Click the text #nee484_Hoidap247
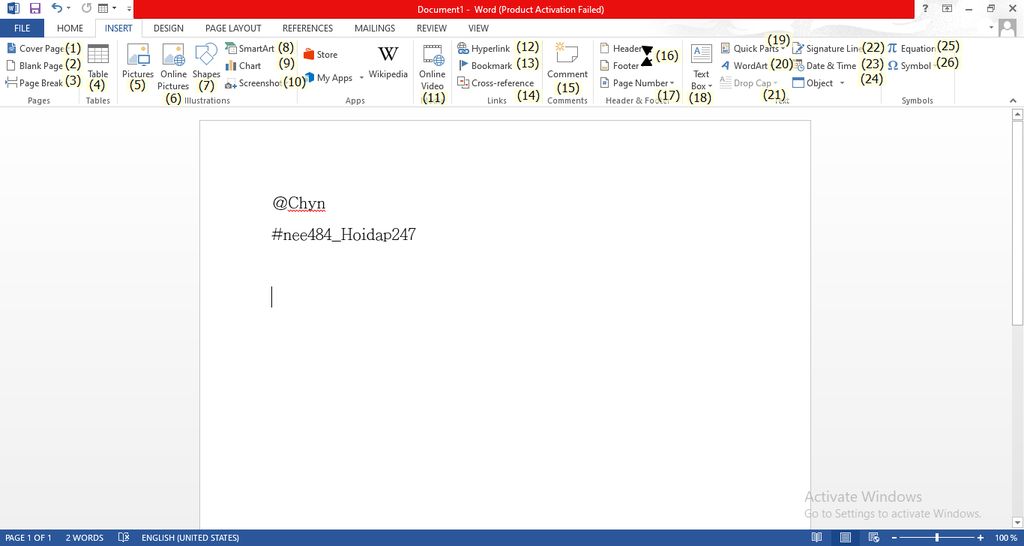The height and width of the screenshot is (546, 1024). coord(344,234)
